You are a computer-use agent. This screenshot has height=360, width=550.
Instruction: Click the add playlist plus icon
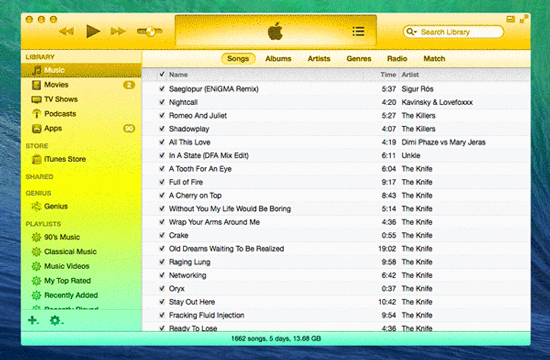33,320
